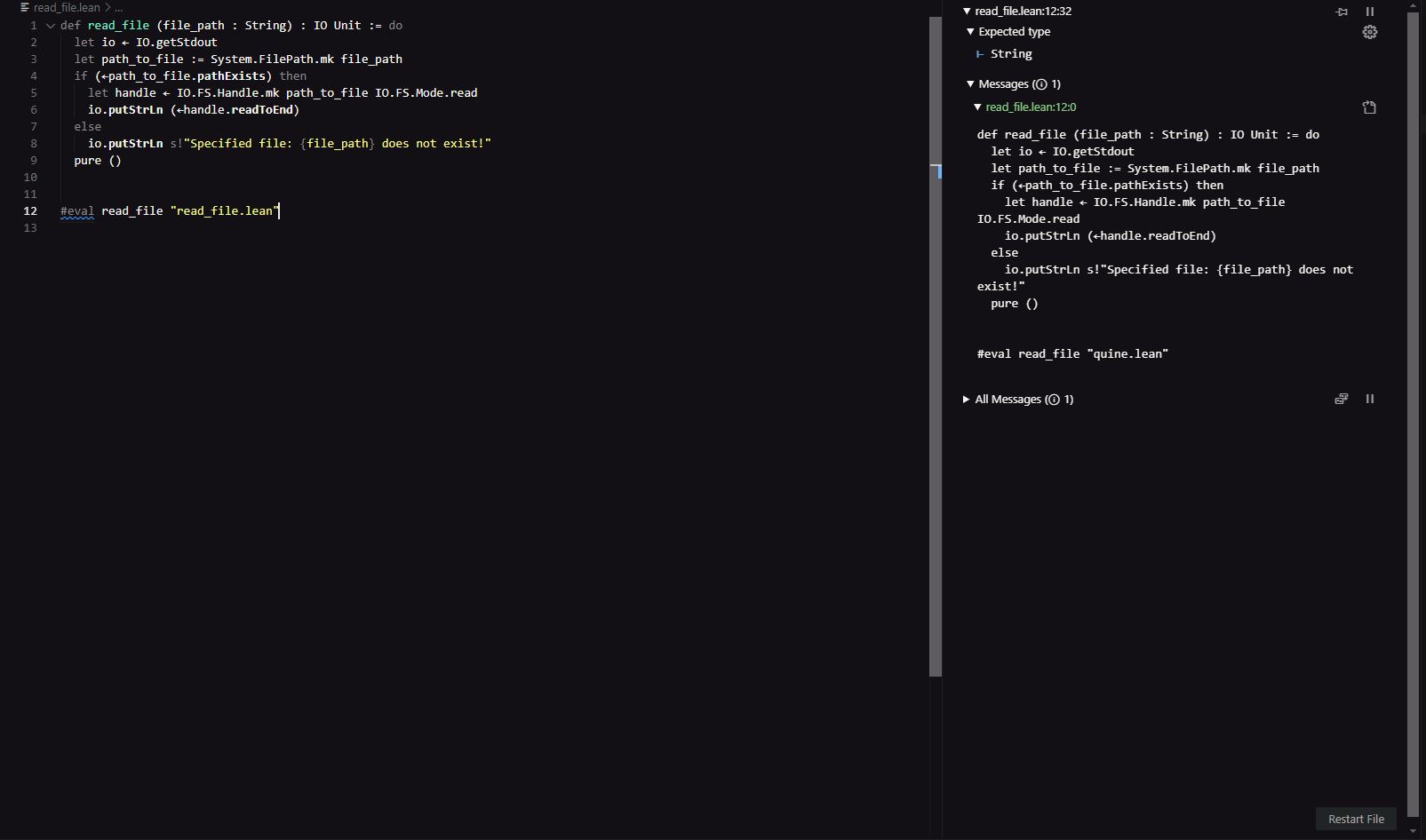Click IO.getStdout on line 2
The width and height of the screenshot is (1426, 840).
coord(177,43)
